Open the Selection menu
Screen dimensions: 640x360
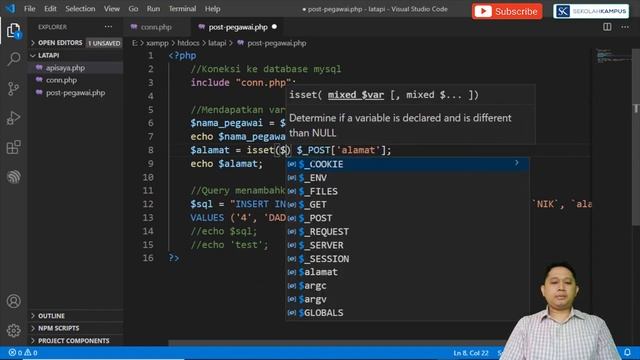[x=80, y=9]
